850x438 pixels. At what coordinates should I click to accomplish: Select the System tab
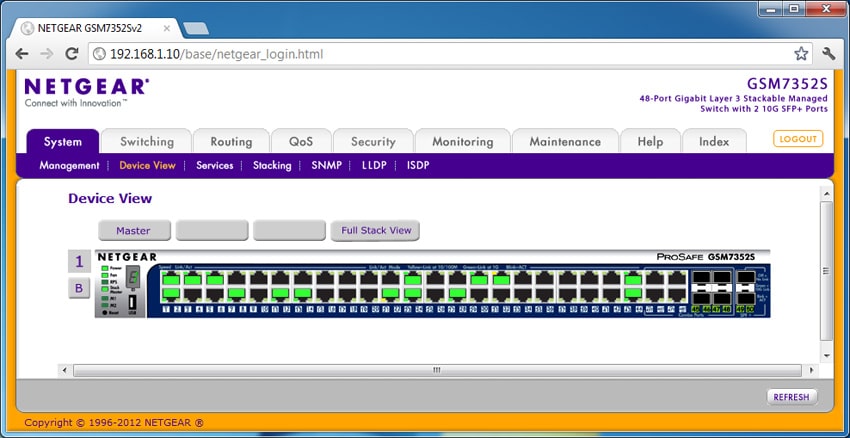click(x=63, y=141)
